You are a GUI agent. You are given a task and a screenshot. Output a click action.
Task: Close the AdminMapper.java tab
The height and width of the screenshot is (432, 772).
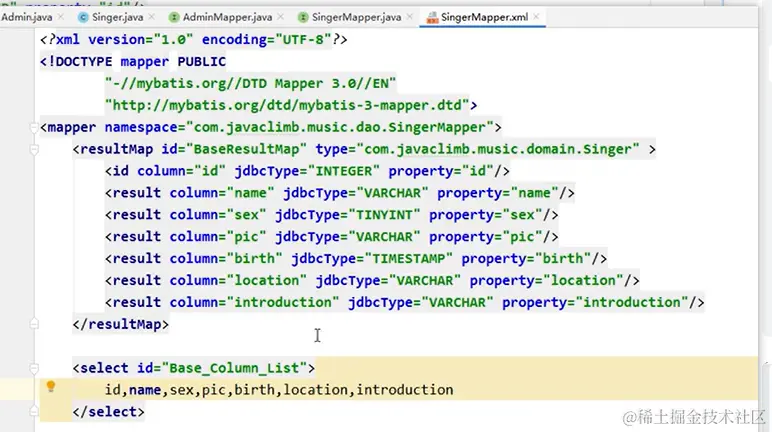click(x=280, y=17)
